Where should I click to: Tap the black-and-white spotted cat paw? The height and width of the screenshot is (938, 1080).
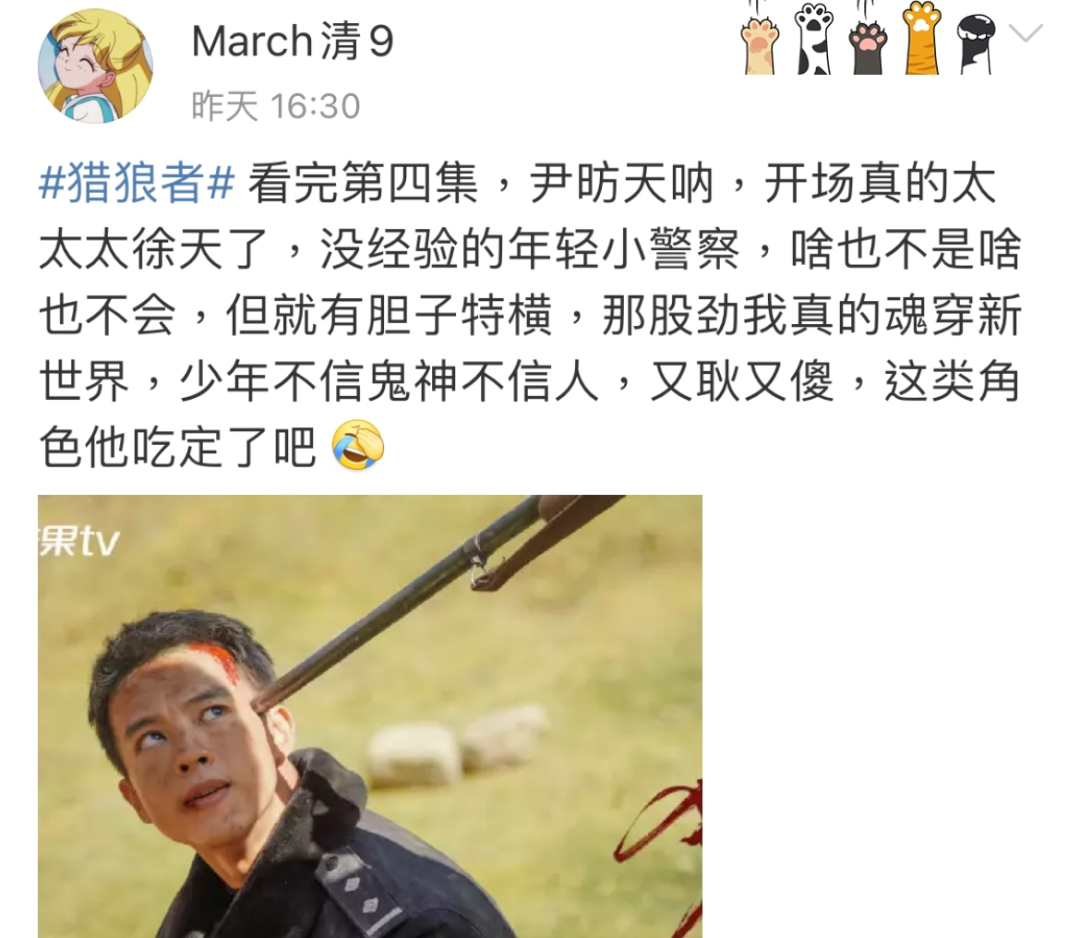[813, 38]
